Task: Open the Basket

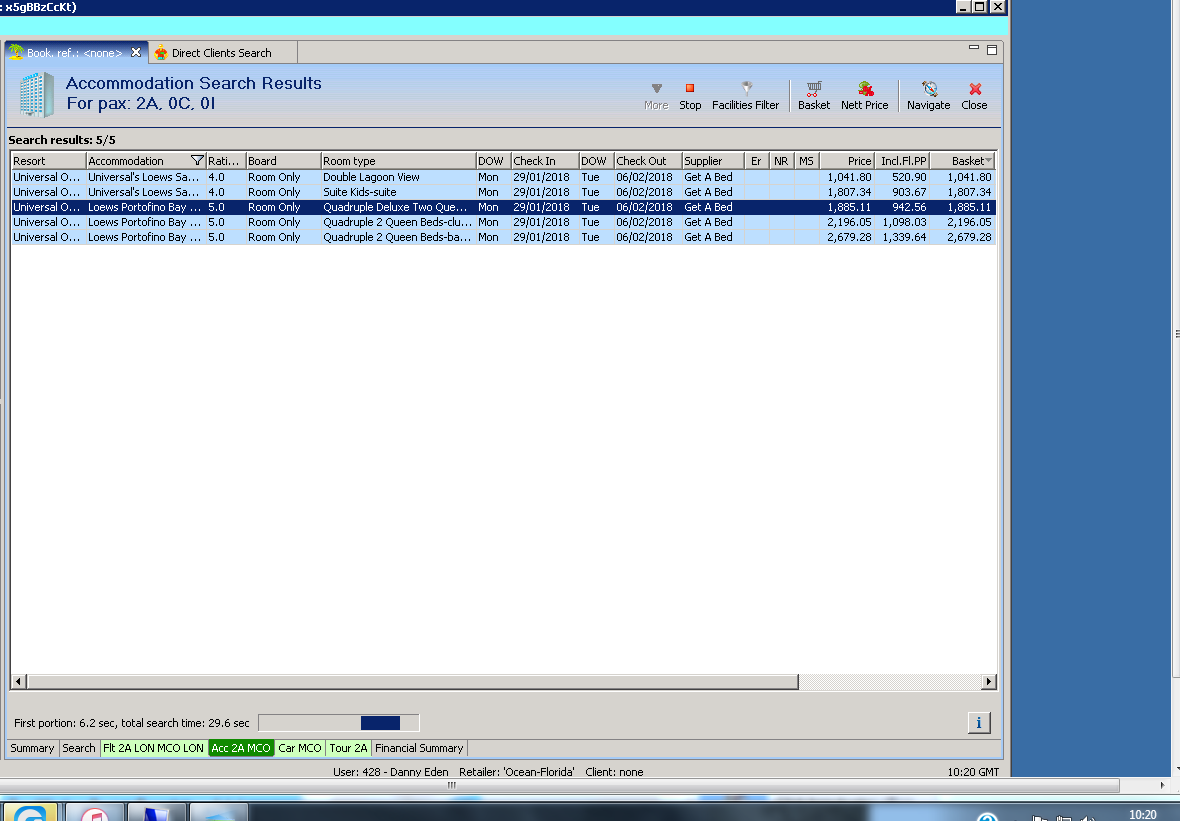Action: coord(814,96)
